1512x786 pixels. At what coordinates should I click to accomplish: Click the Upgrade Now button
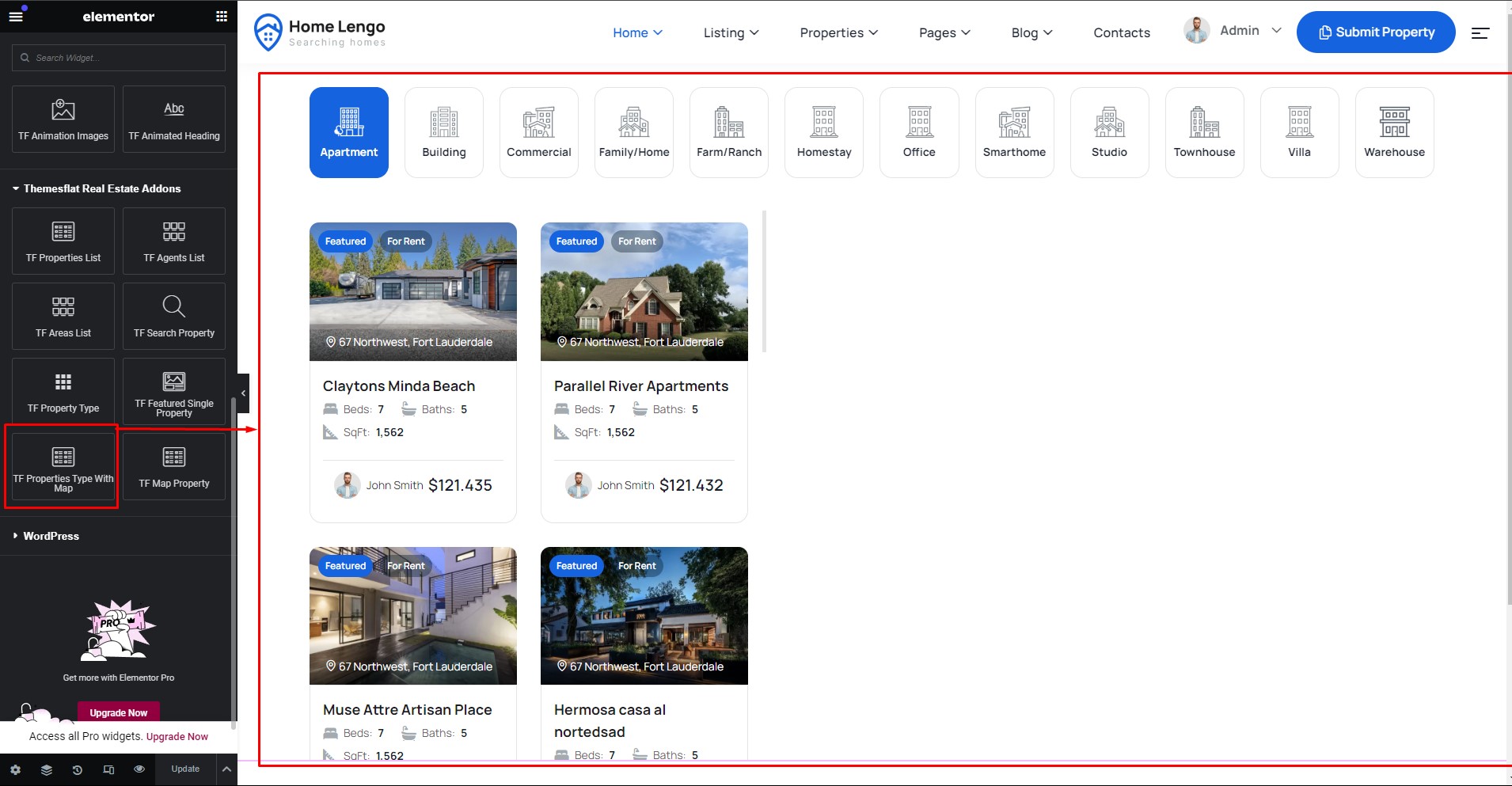pyautogui.click(x=119, y=712)
